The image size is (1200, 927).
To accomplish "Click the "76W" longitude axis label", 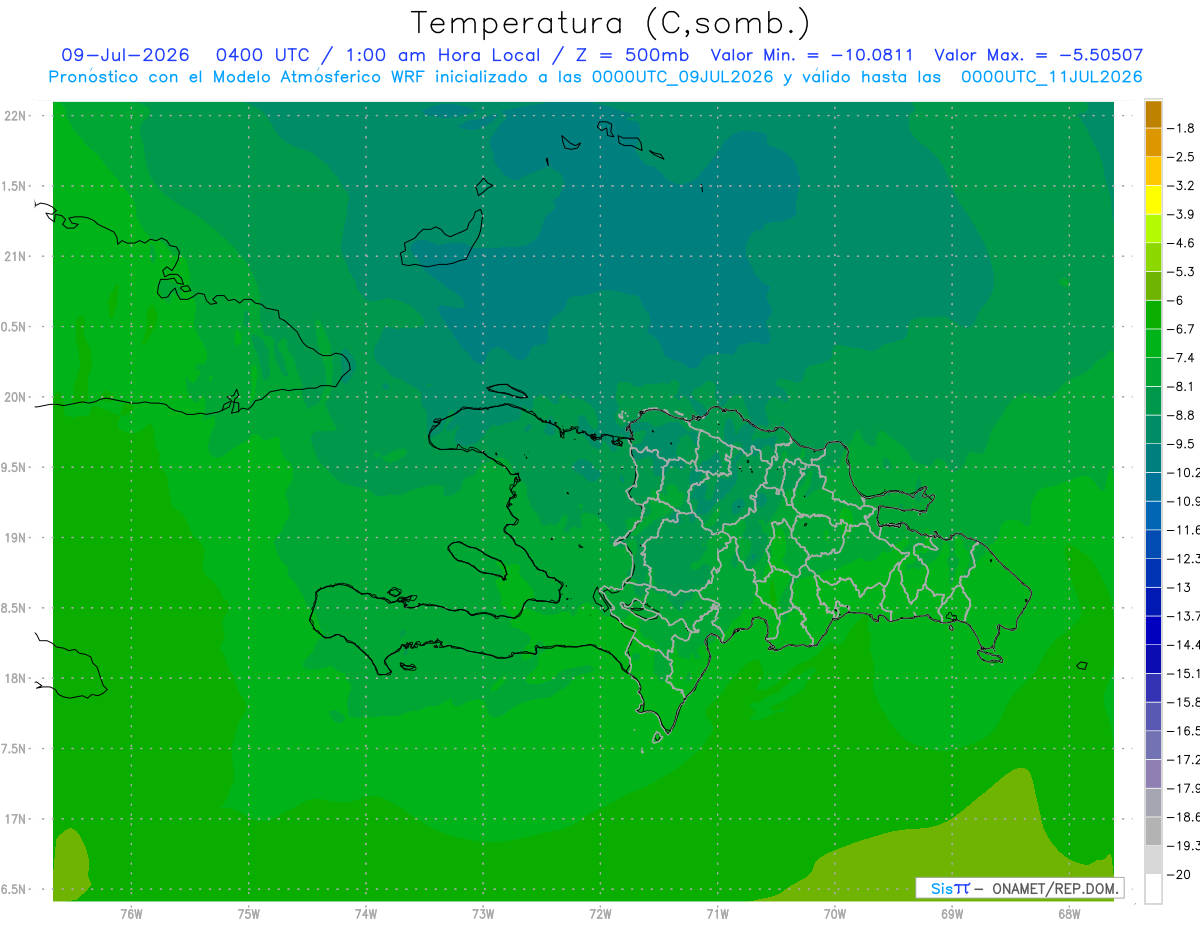I will coord(131,914).
